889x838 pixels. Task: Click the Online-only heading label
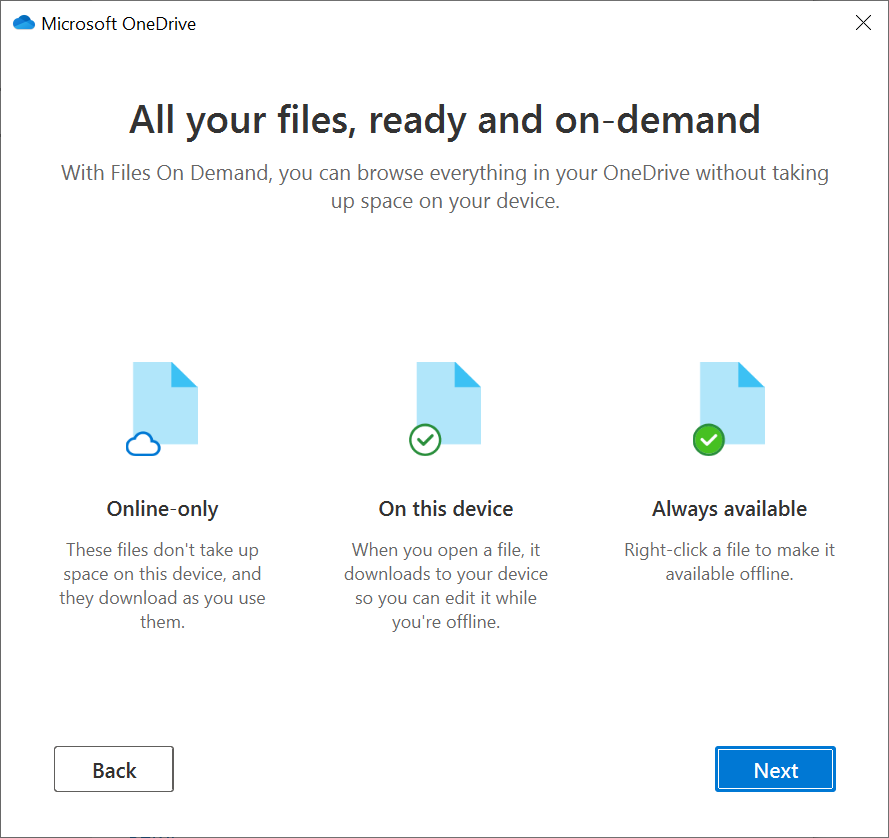(x=162, y=508)
